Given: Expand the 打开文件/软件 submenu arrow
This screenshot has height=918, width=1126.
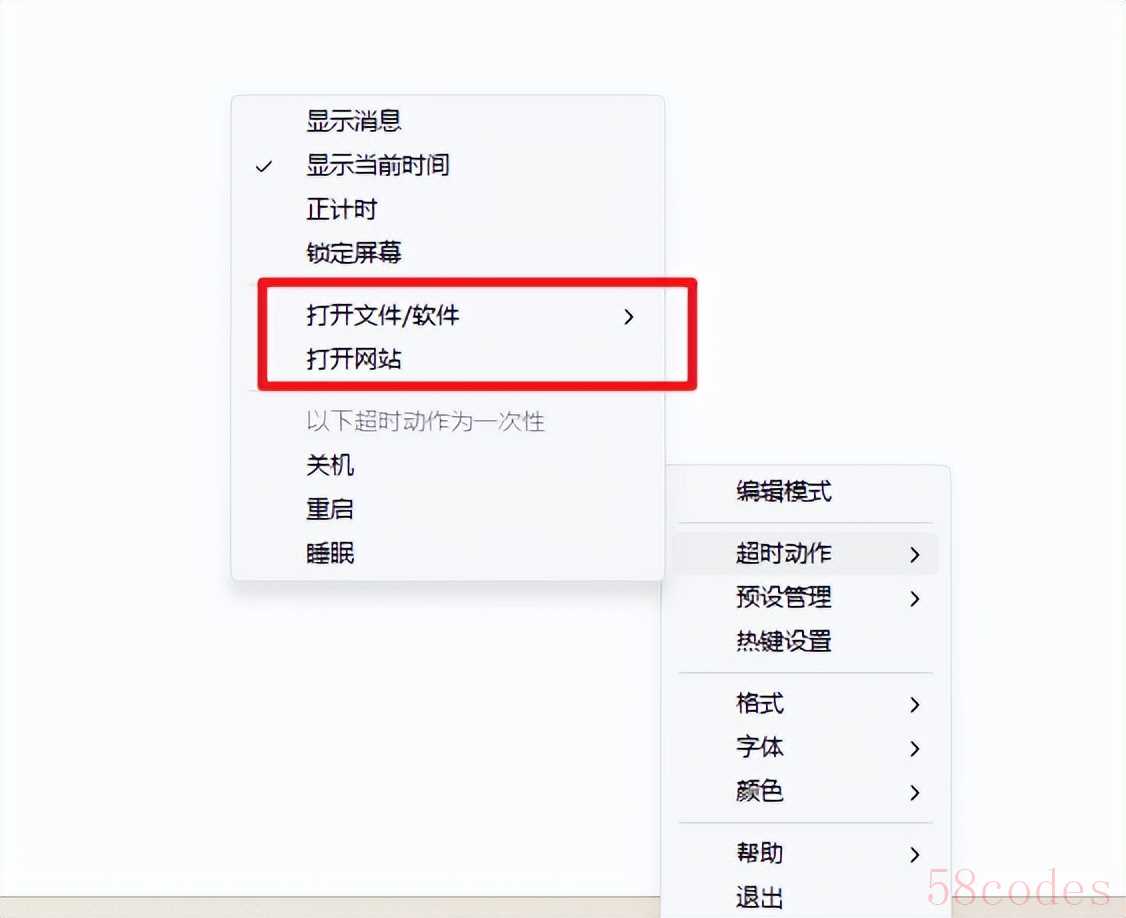Looking at the screenshot, I should (x=628, y=317).
